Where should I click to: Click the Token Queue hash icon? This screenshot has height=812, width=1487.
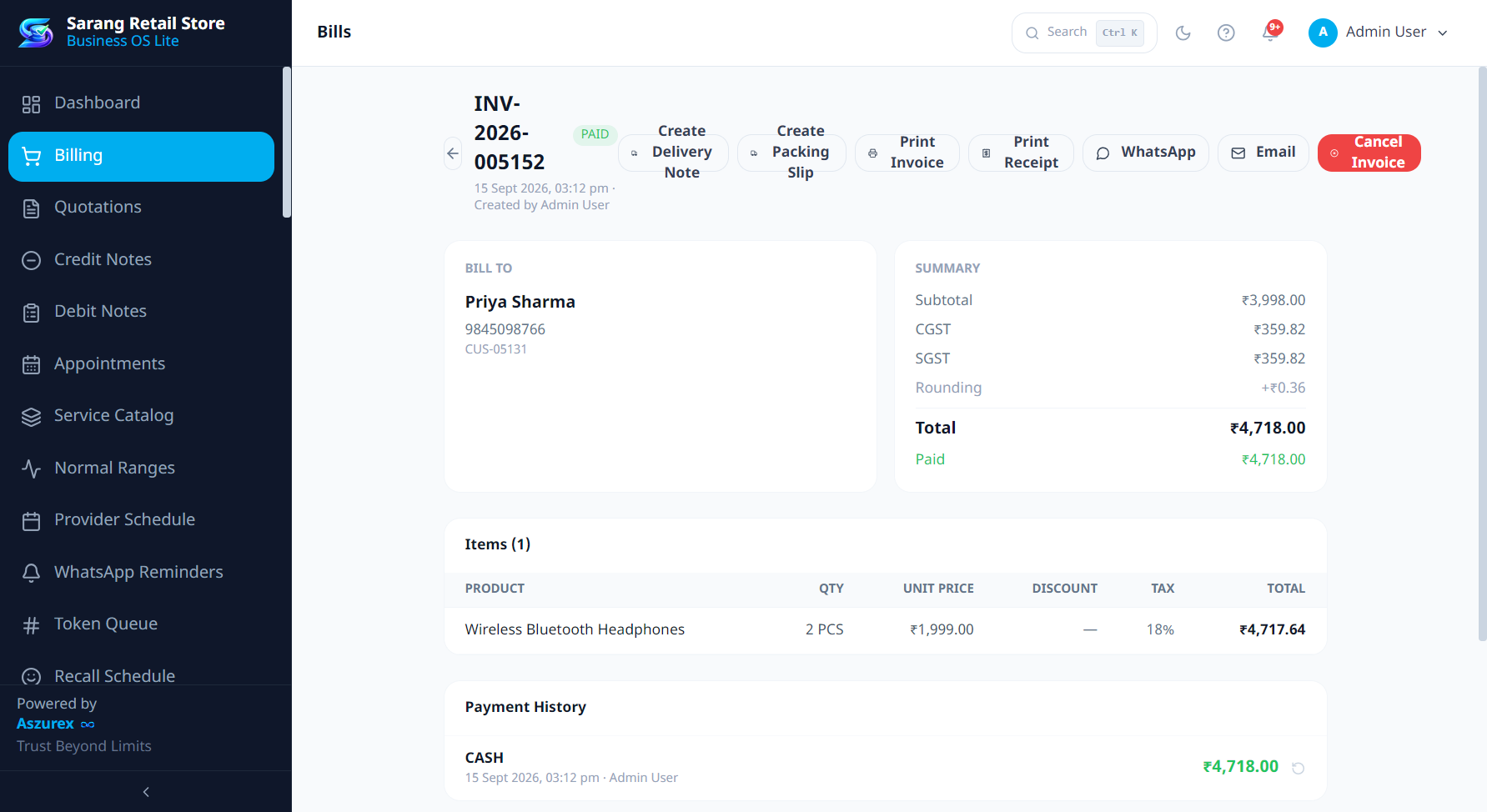click(31, 625)
